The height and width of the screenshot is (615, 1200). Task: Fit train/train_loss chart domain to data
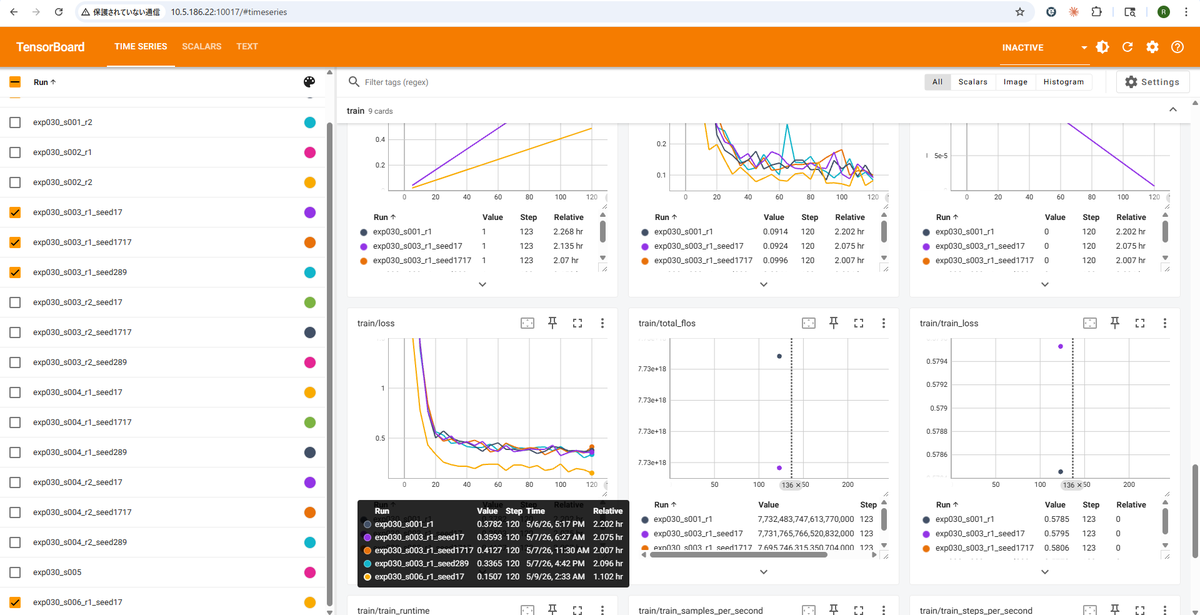coord(1090,323)
